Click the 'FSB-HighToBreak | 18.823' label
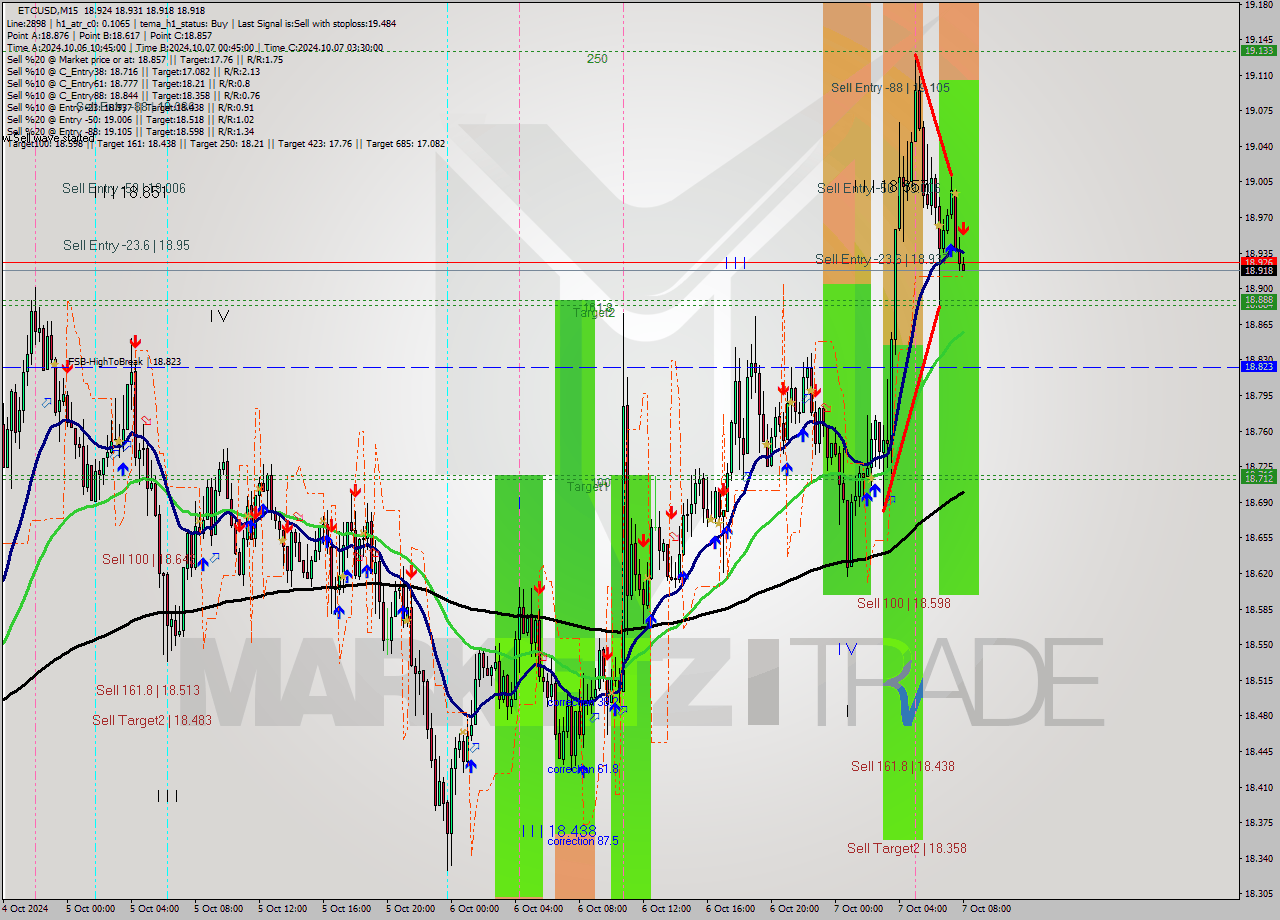This screenshot has width=1280, height=920. coord(124,362)
